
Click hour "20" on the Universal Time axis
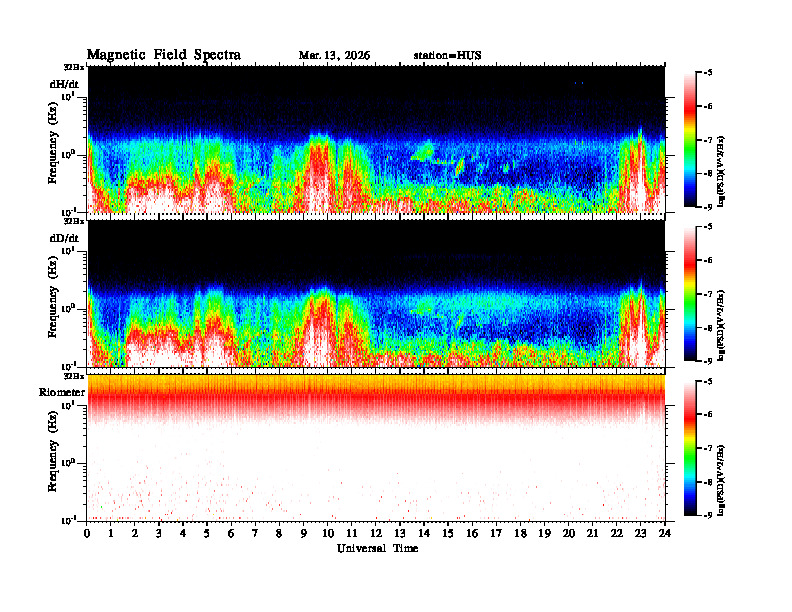[569, 534]
